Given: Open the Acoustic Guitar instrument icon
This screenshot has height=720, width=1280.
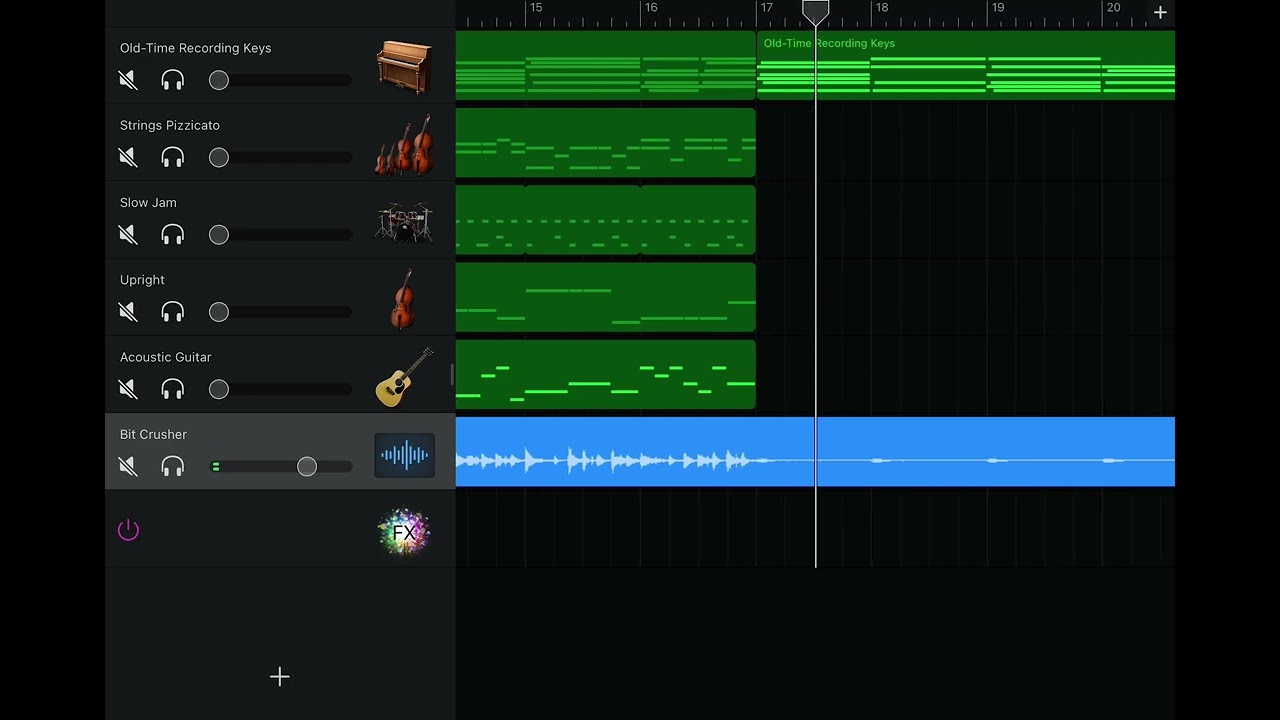Looking at the screenshot, I should pyautogui.click(x=404, y=377).
